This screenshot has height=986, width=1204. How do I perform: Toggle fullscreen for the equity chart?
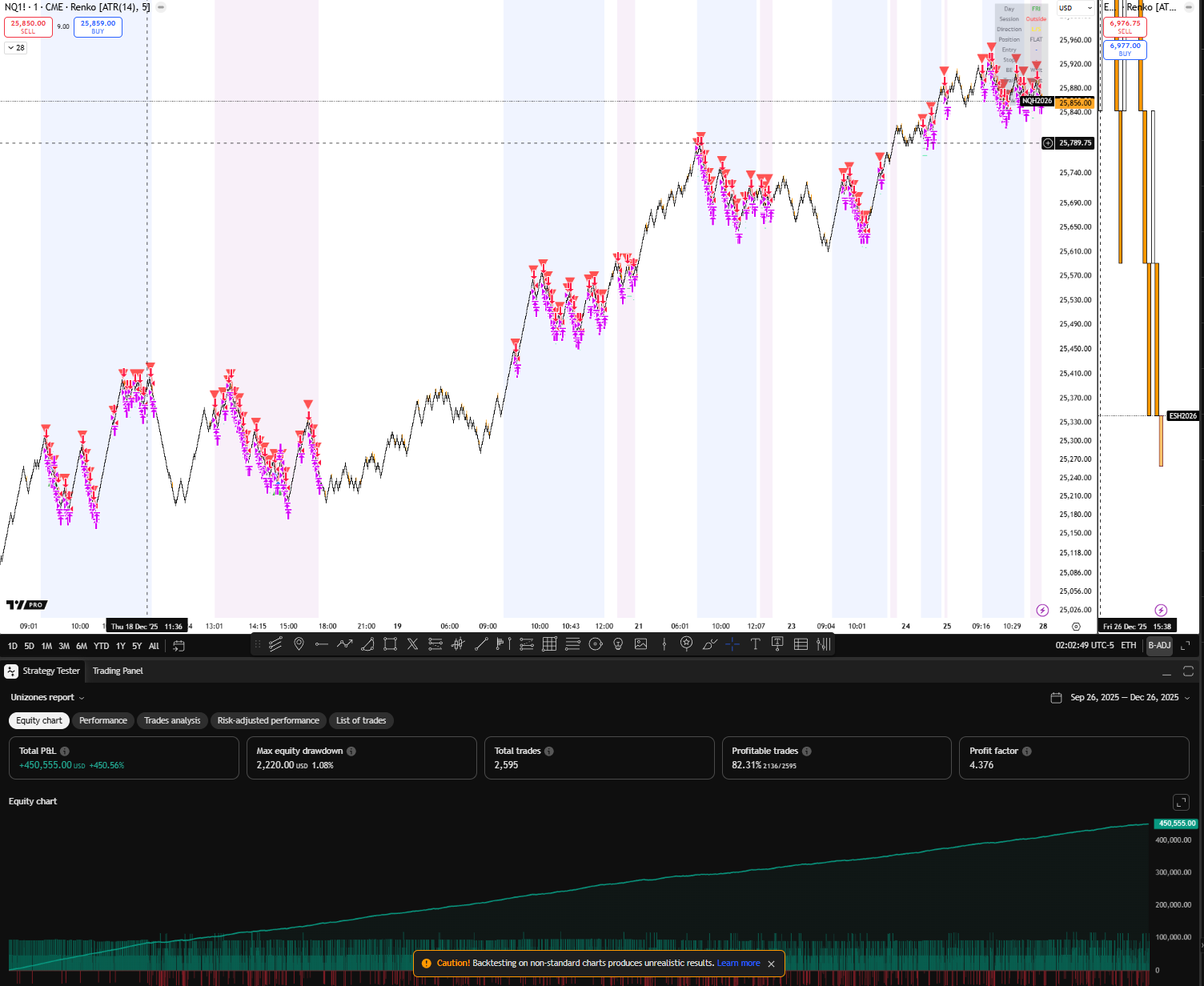point(1181,802)
